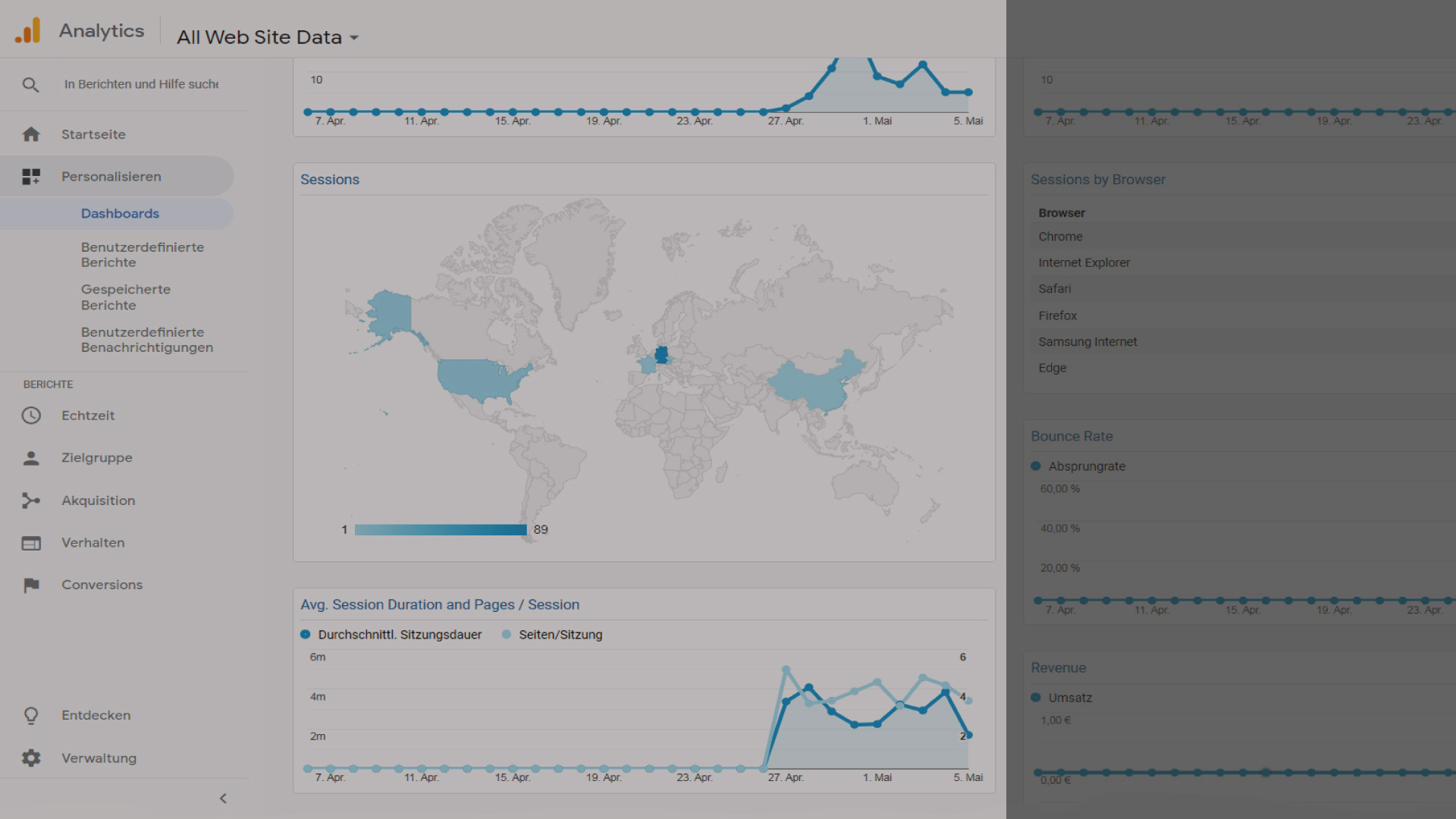Viewport: 1456px width, 819px height.
Task: Open Verwaltung via gear icon
Action: tap(31, 758)
